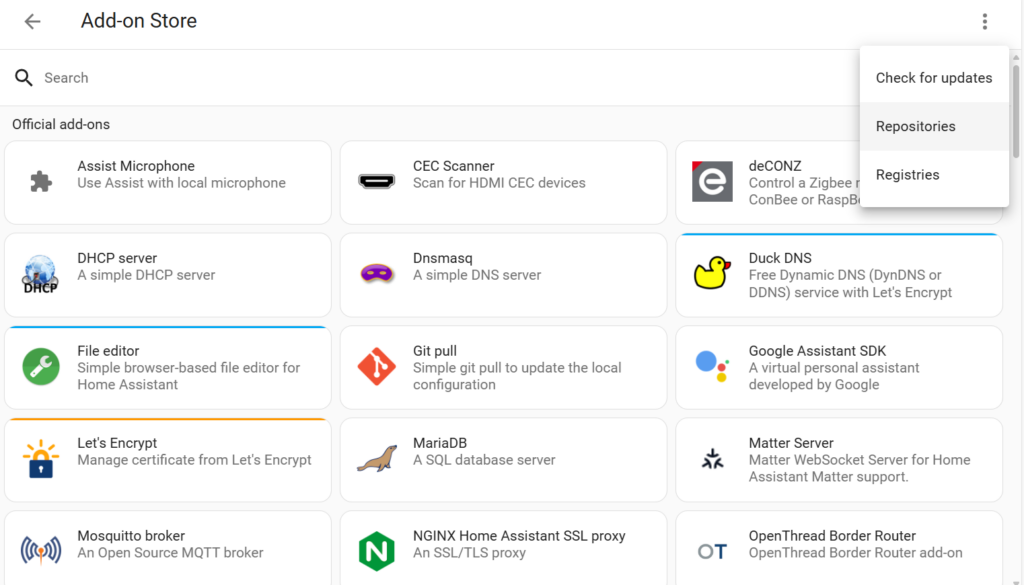
Task: Click the DHCP server globe icon
Action: 40,274
